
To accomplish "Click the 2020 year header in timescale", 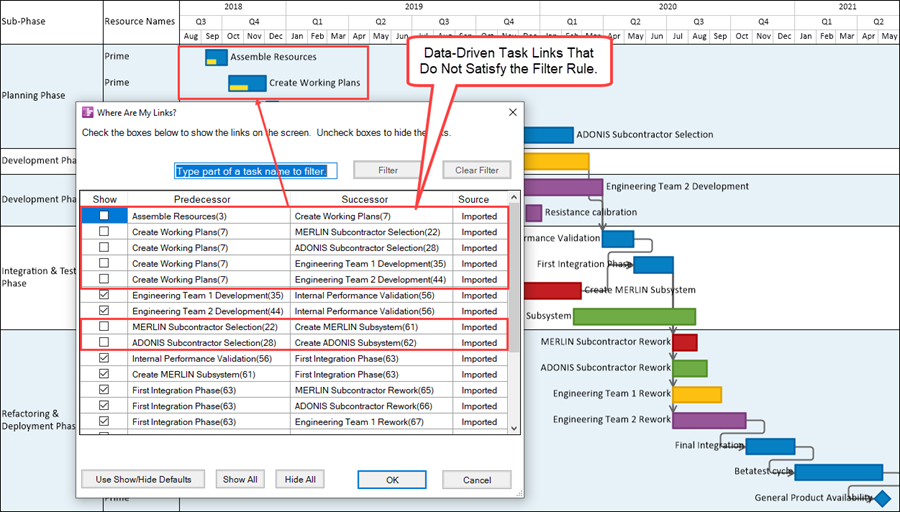I will point(667,7).
